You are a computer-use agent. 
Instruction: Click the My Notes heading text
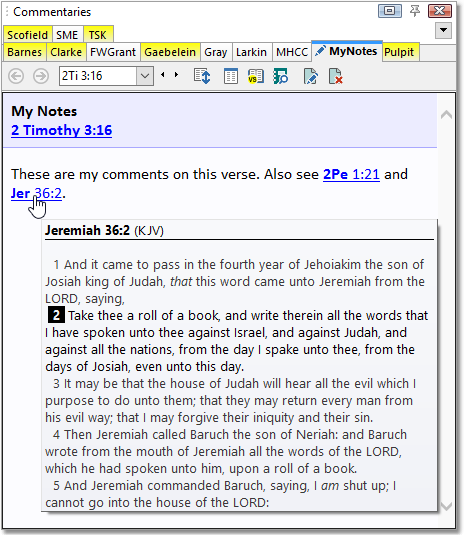coord(44,111)
